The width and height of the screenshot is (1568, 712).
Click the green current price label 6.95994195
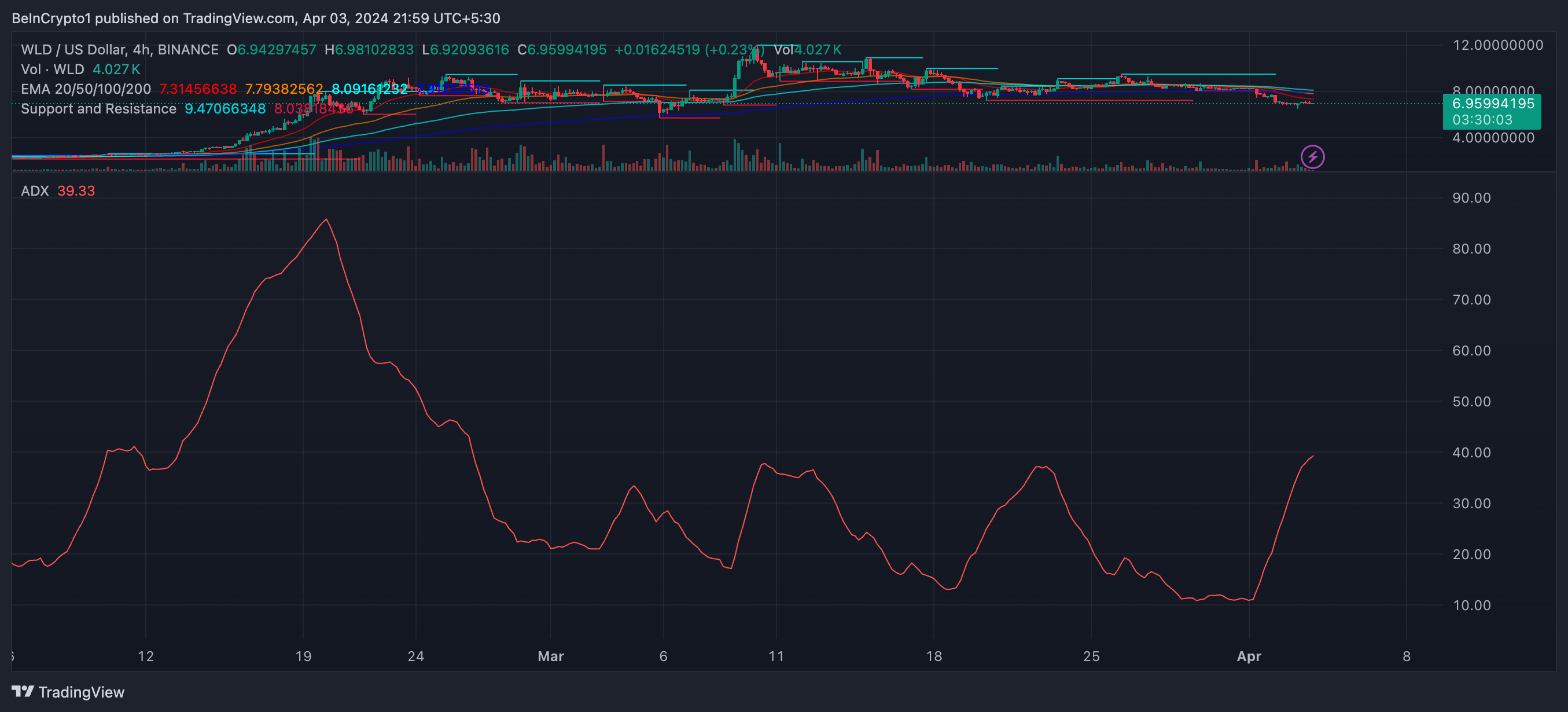(x=1493, y=104)
